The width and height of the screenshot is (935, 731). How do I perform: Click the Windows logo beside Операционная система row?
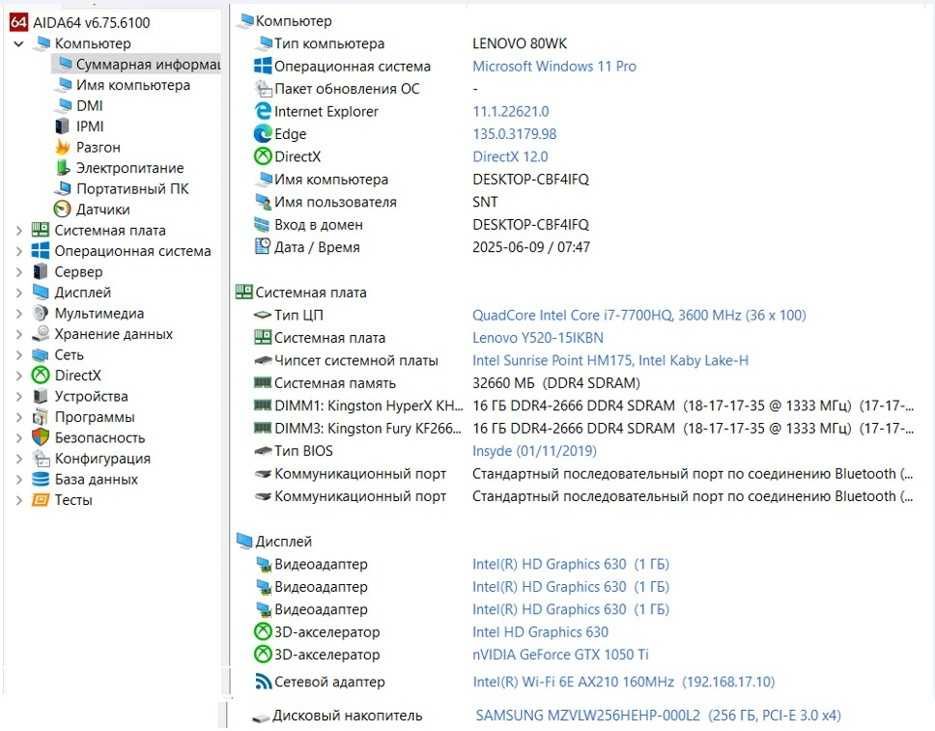click(263, 66)
